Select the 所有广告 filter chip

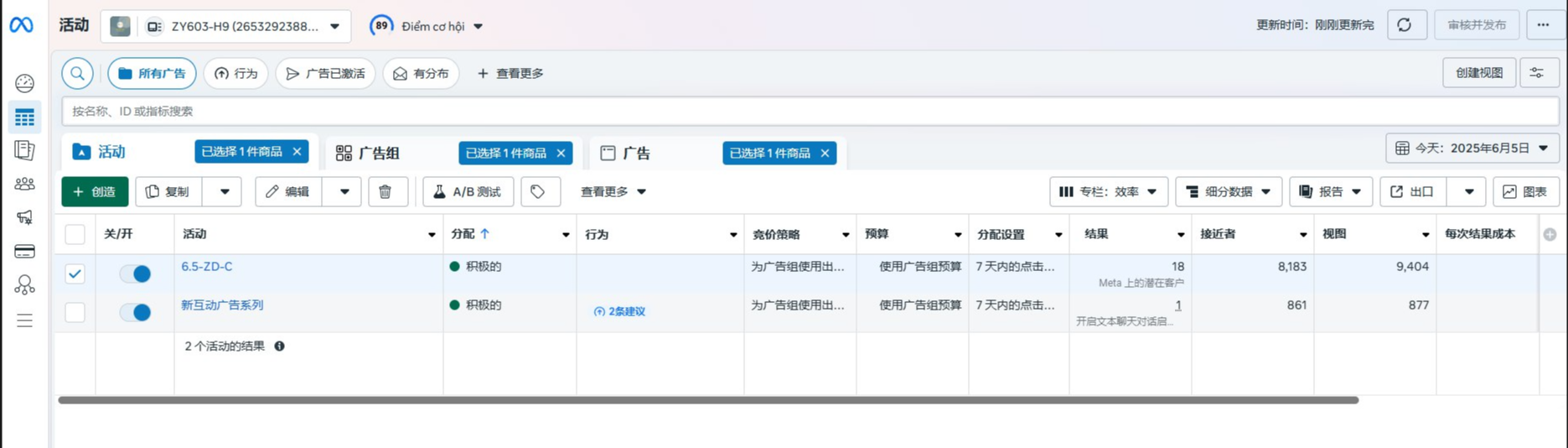pyautogui.click(x=152, y=74)
